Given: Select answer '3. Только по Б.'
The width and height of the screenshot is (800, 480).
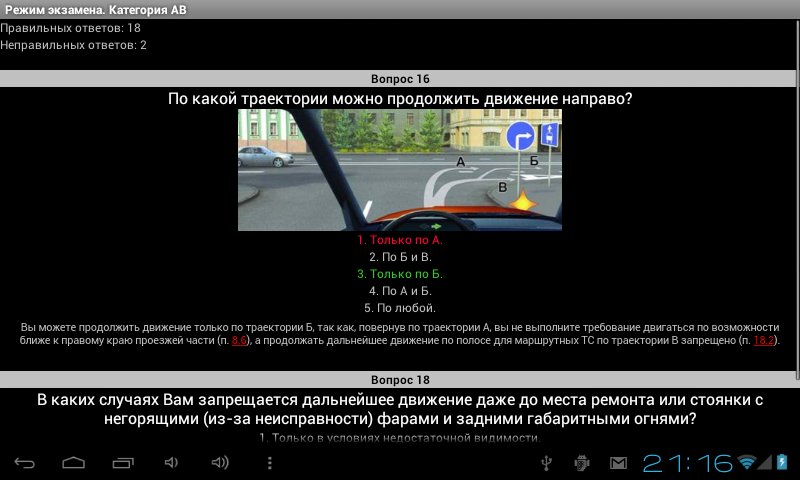Looking at the screenshot, I should tap(400, 274).
